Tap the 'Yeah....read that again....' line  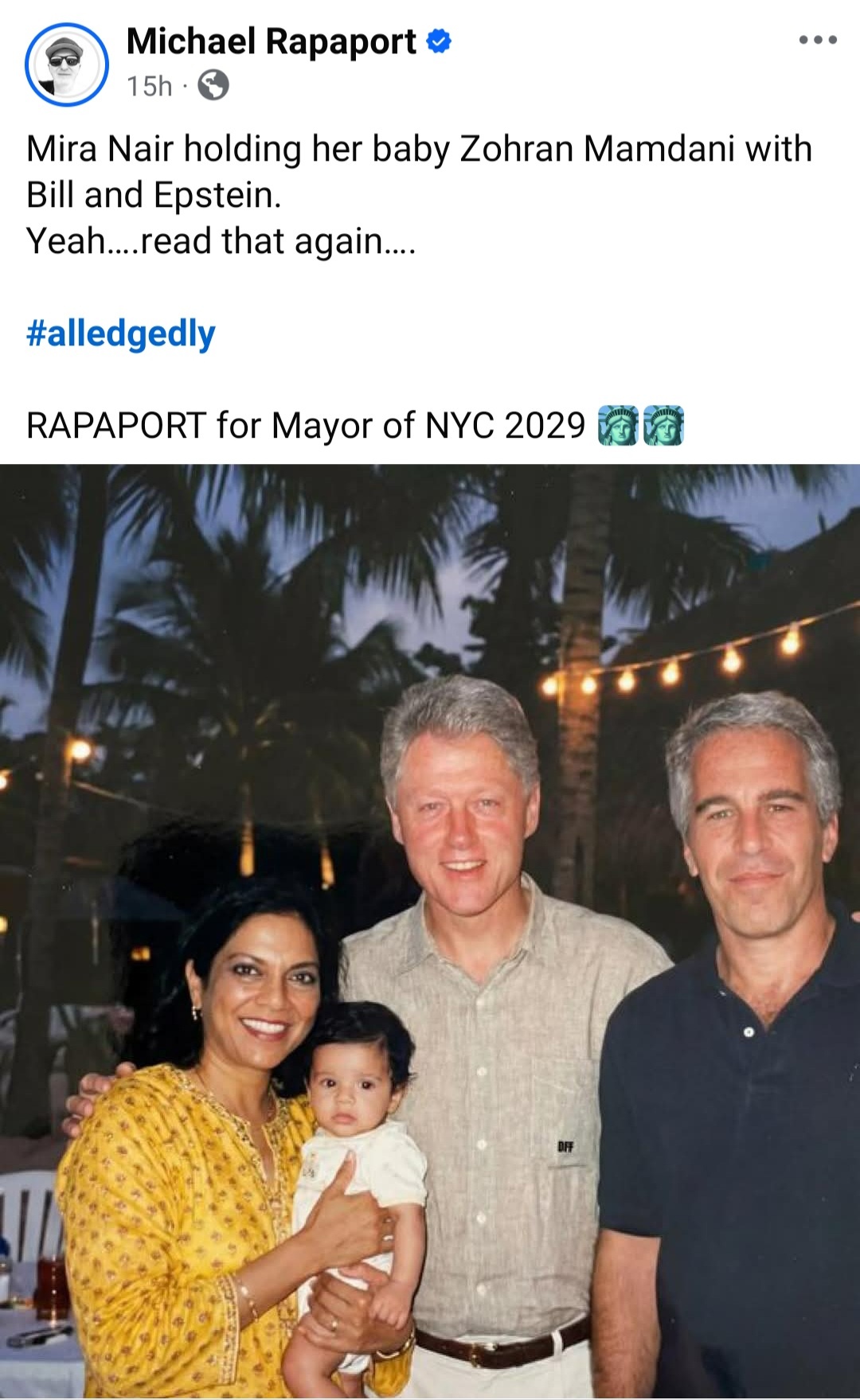click(x=221, y=241)
